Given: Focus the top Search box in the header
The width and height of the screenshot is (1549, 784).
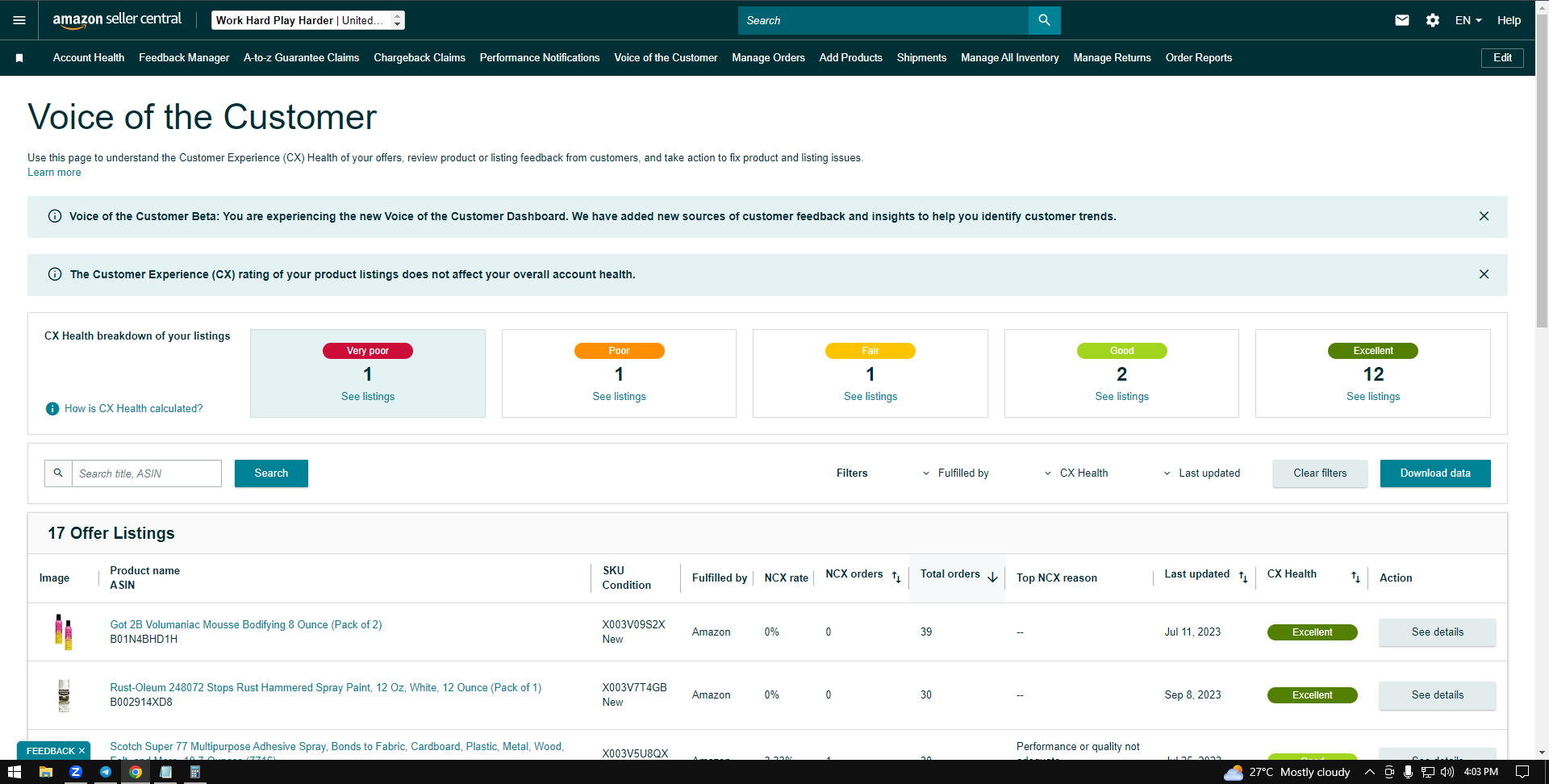Looking at the screenshot, I should [883, 20].
